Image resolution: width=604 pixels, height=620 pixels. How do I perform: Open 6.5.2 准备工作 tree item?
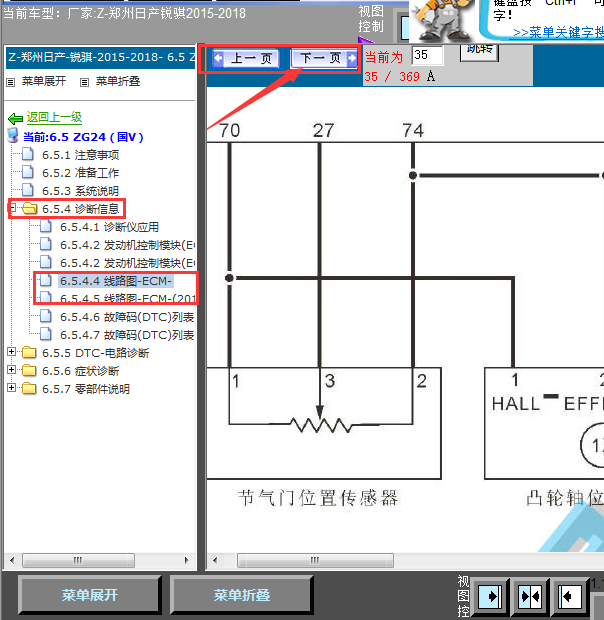click(x=80, y=173)
